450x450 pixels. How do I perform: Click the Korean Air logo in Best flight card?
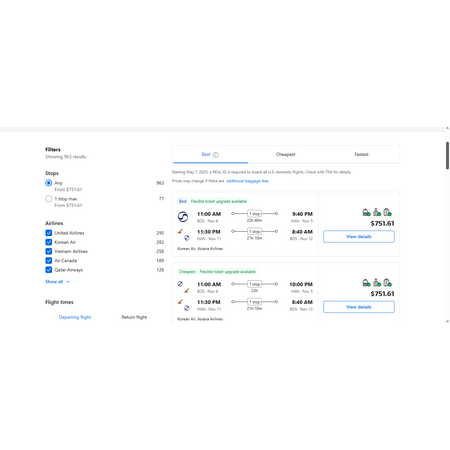click(x=183, y=217)
